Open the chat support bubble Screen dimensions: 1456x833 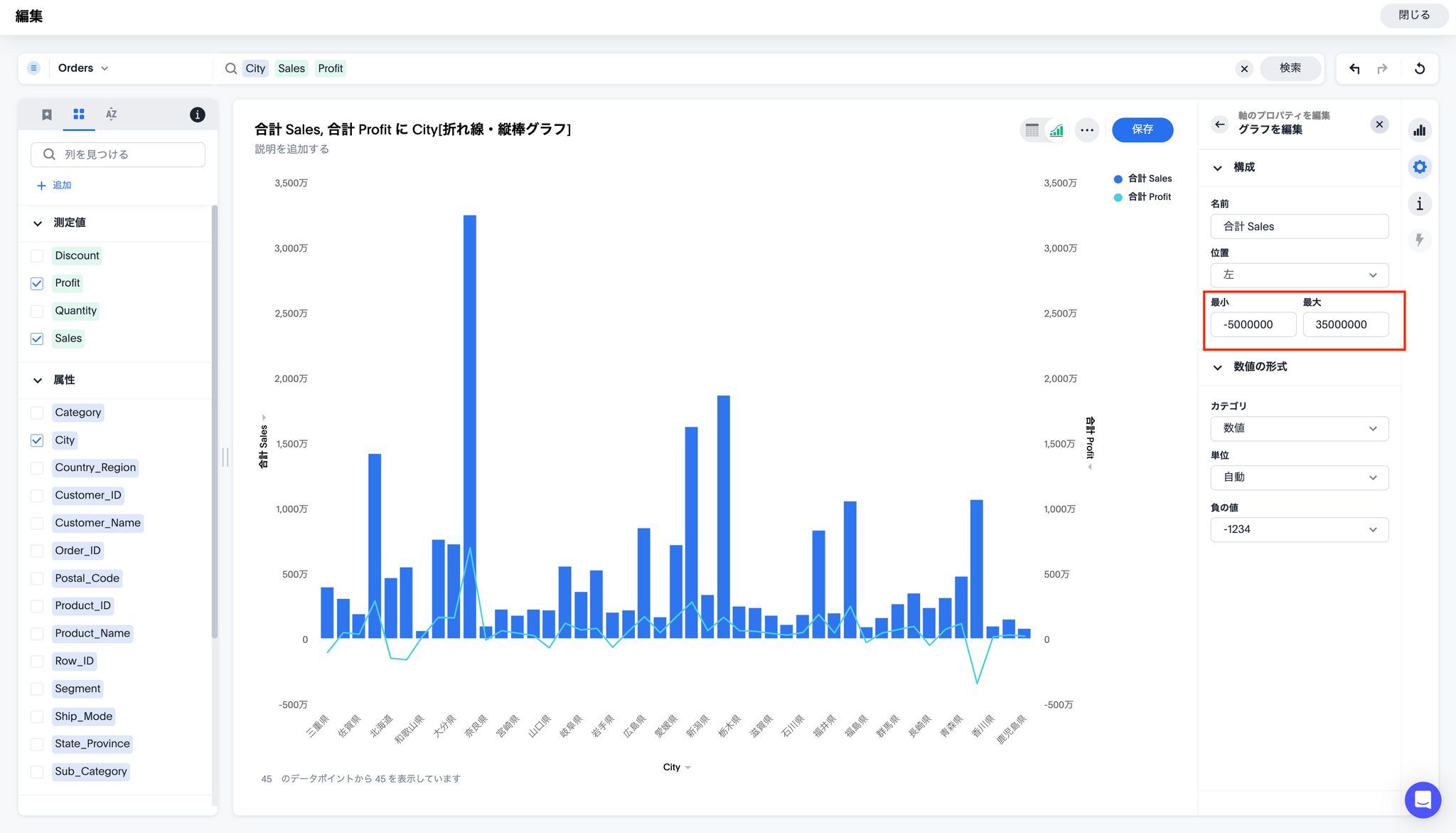point(1423,800)
